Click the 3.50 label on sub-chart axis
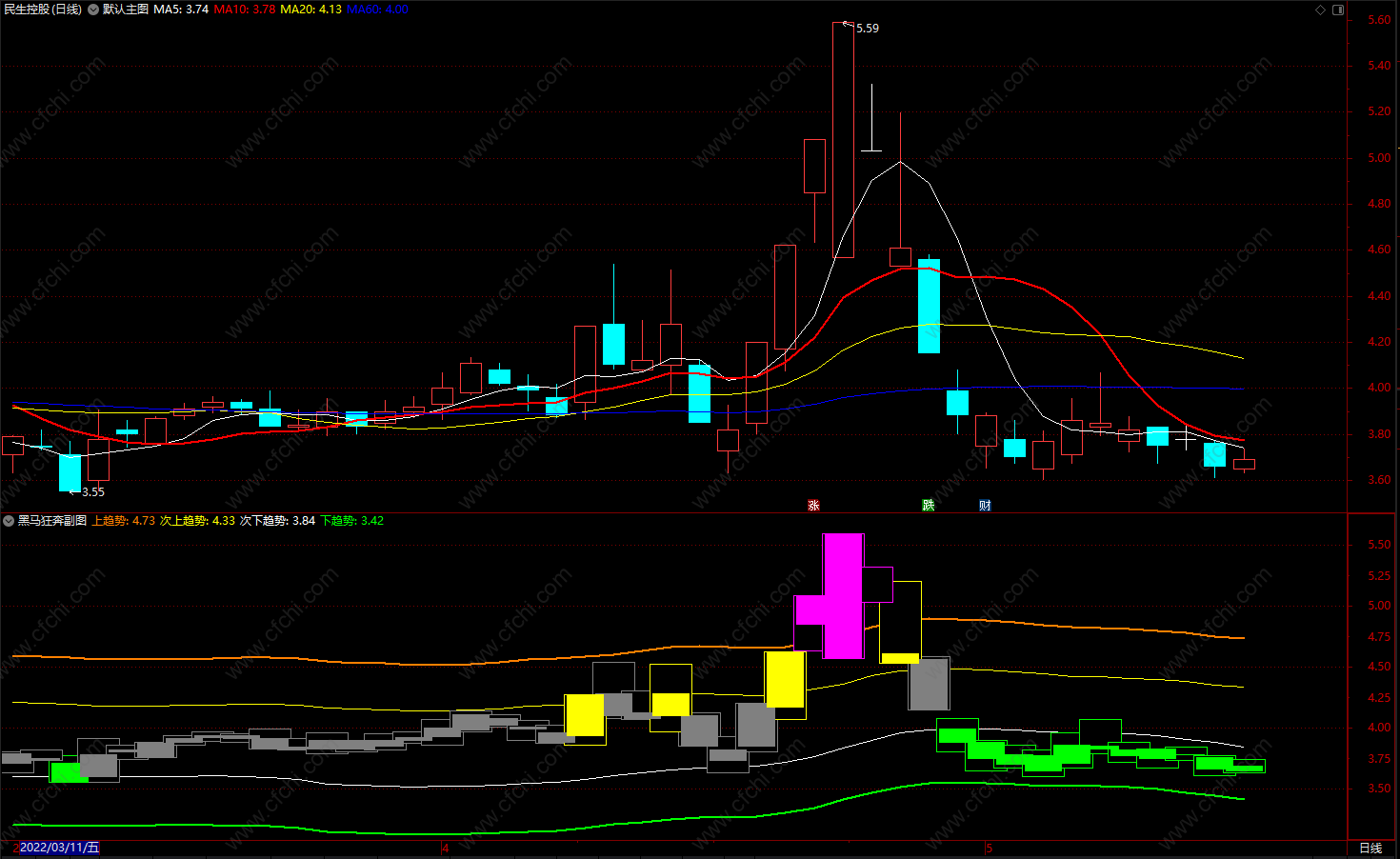This screenshot has height=859, width=1400. pyautogui.click(x=1379, y=789)
